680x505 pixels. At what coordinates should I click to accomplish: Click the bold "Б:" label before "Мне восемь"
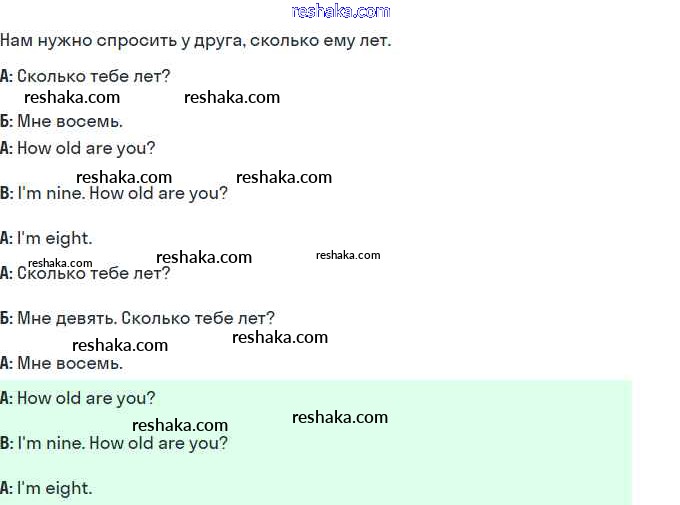[x=6, y=122]
